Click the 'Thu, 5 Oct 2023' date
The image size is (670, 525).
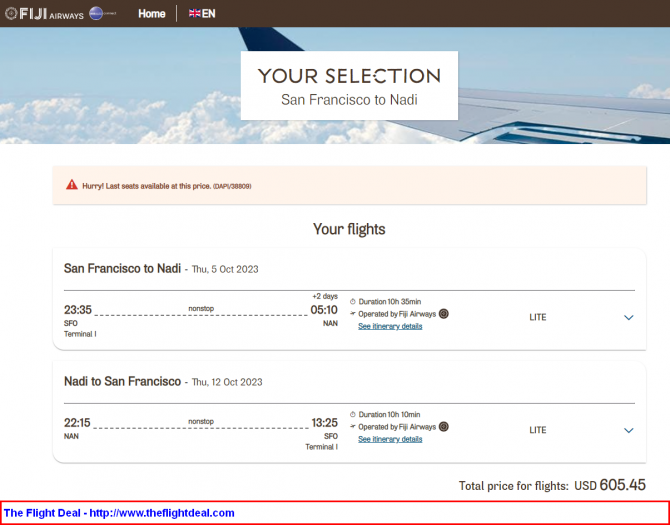[225, 269]
